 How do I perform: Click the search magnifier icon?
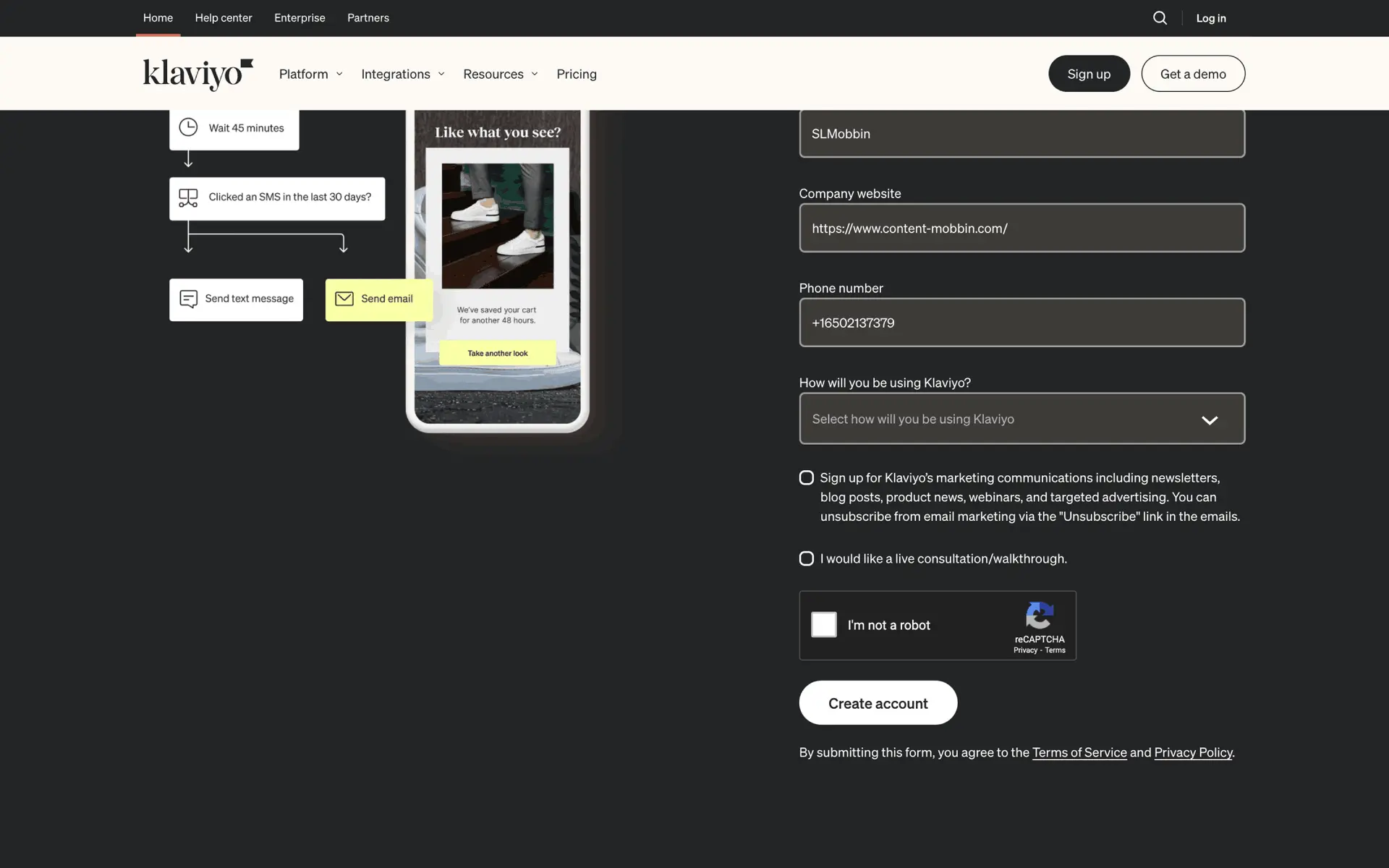tap(1160, 18)
